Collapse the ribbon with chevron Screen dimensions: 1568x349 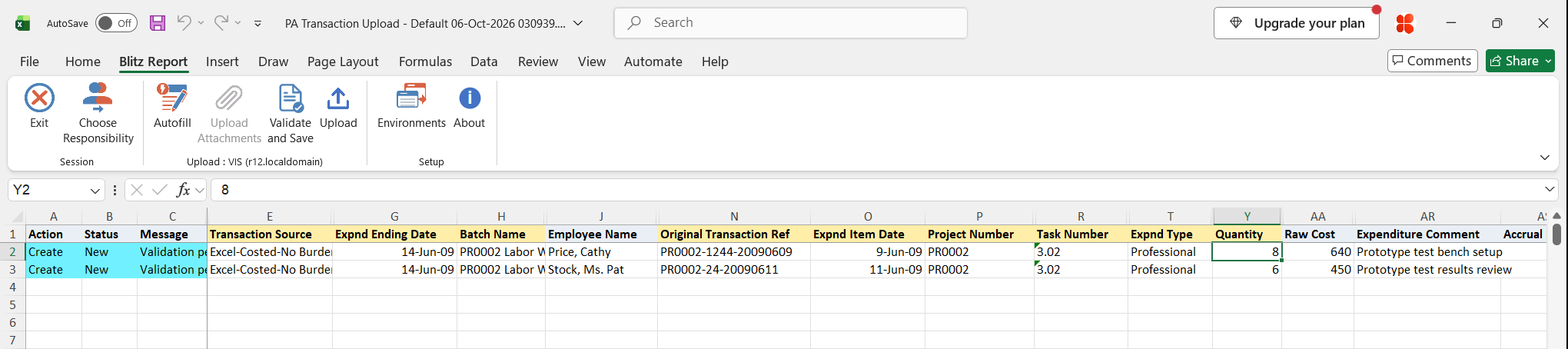[1545, 158]
